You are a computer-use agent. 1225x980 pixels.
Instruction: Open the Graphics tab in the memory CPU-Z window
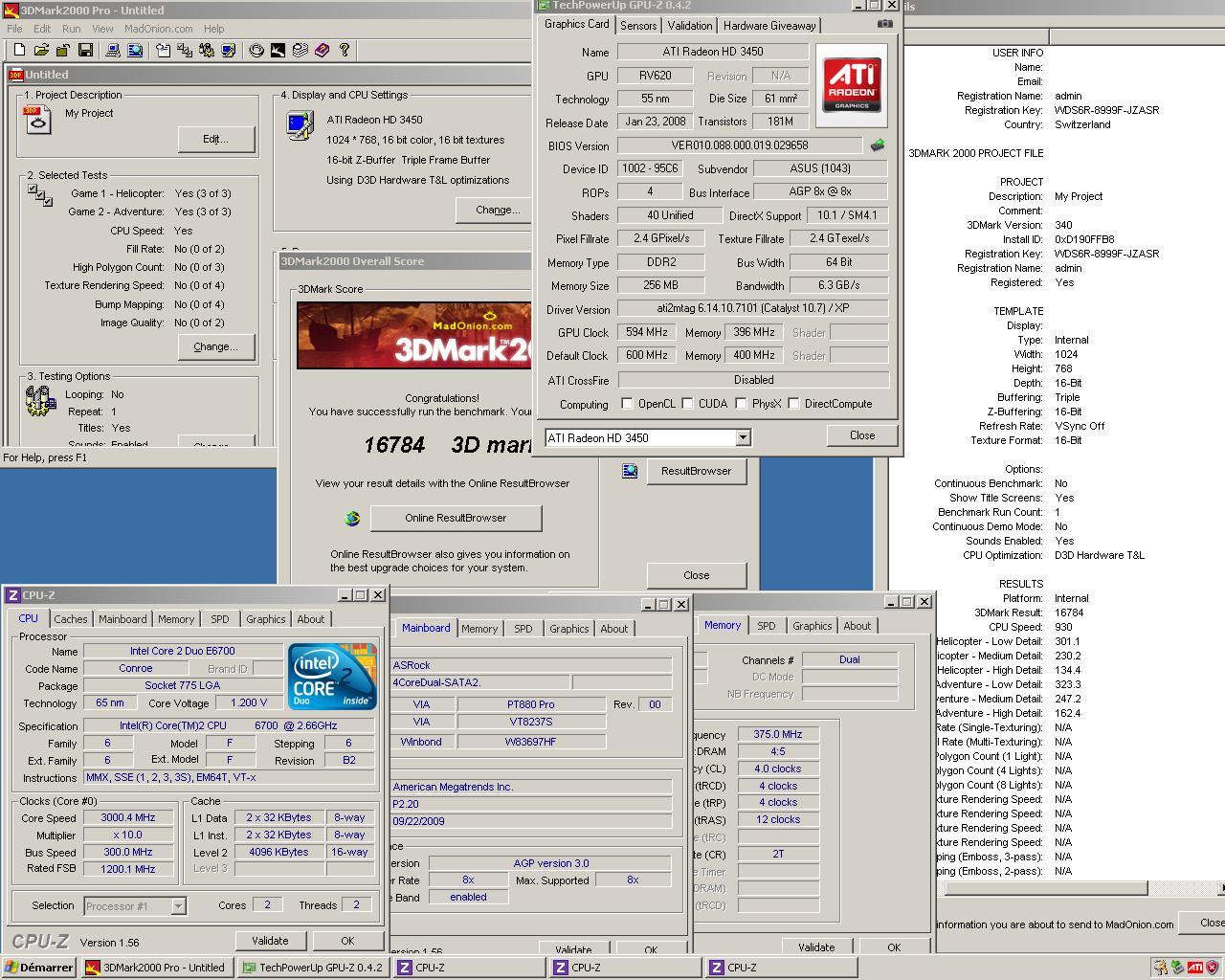[812, 626]
